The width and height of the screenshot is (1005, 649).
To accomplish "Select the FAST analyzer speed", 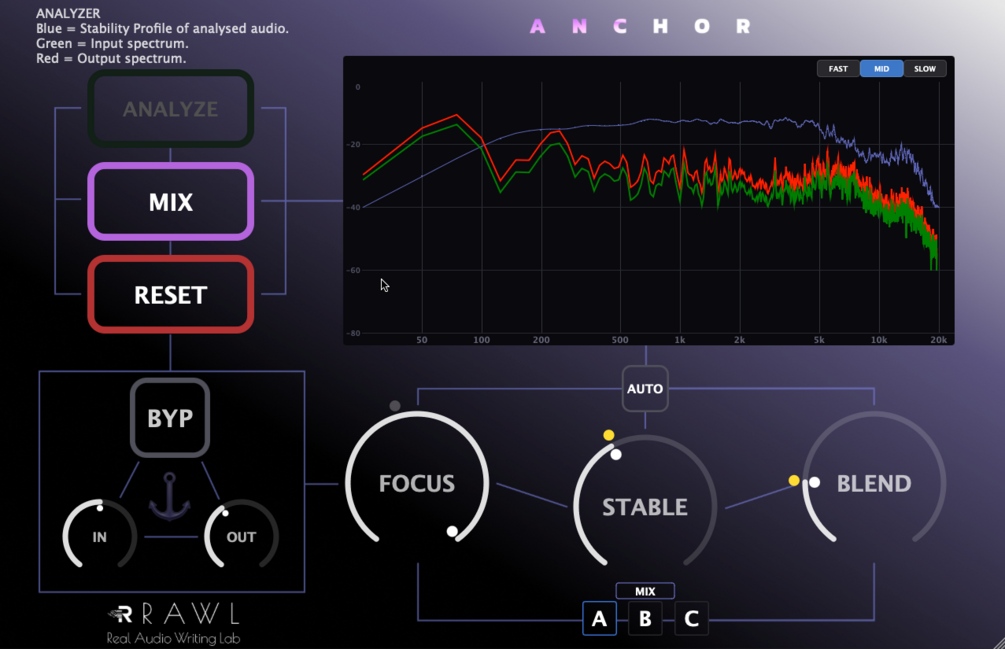I will pos(838,69).
